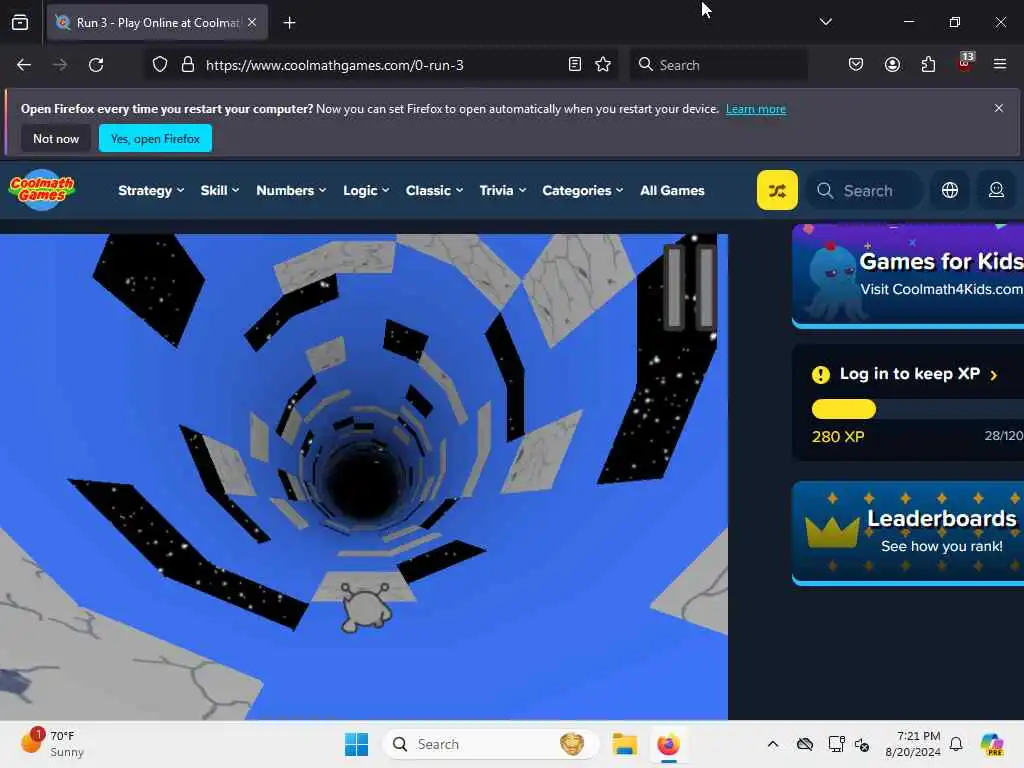Reload the current page
Image resolution: width=1024 pixels, height=768 pixels.
(96, 65)
